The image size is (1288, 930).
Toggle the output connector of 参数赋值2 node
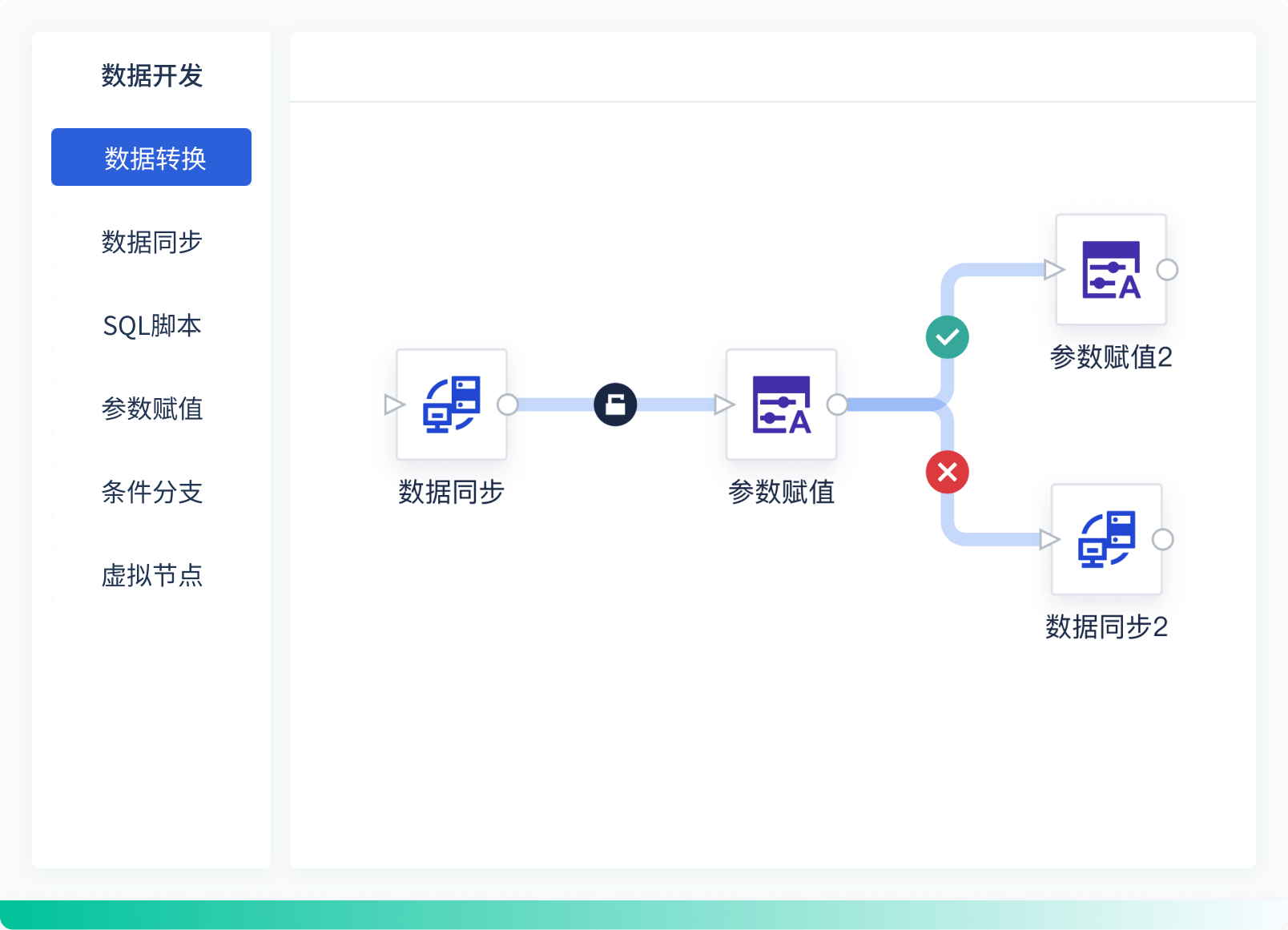coord(1167,270)
